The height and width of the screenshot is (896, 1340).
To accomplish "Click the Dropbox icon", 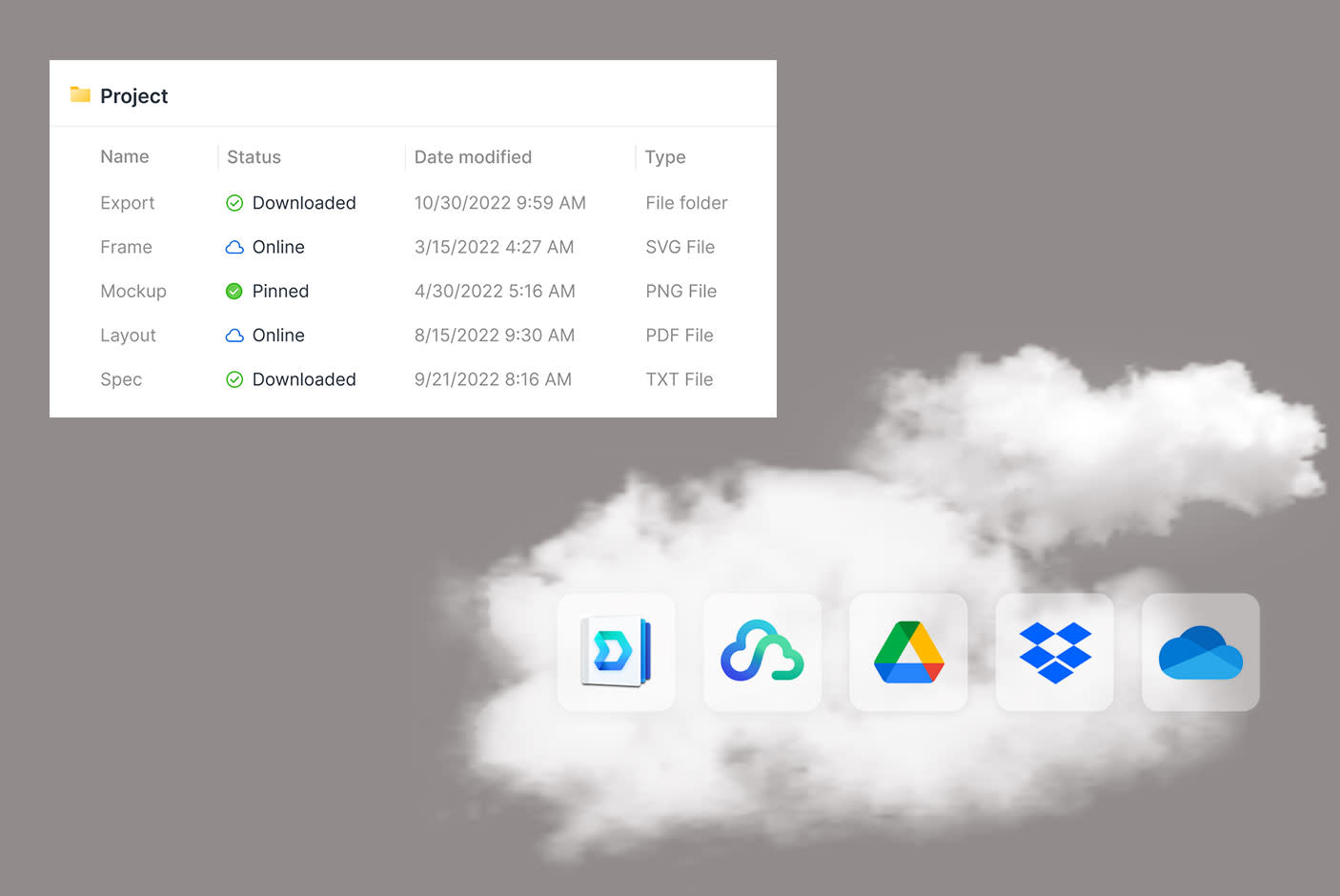I will click(x=1054, y=652).
